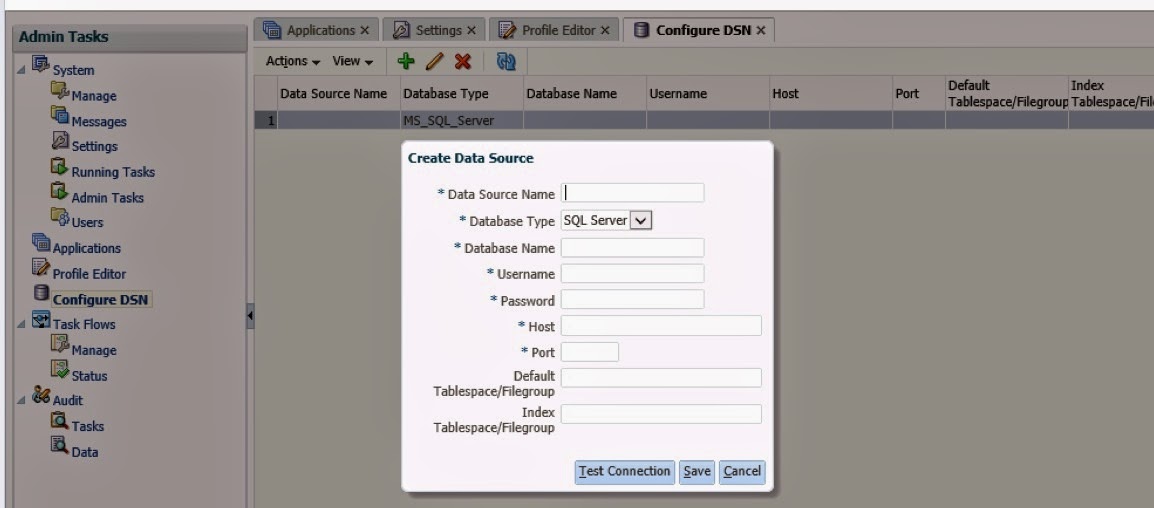Select Running Tasks in the sidebar tree
The width and height of the screenshot is (1154, 508).
pyautogui.click(x=113, y=172)
